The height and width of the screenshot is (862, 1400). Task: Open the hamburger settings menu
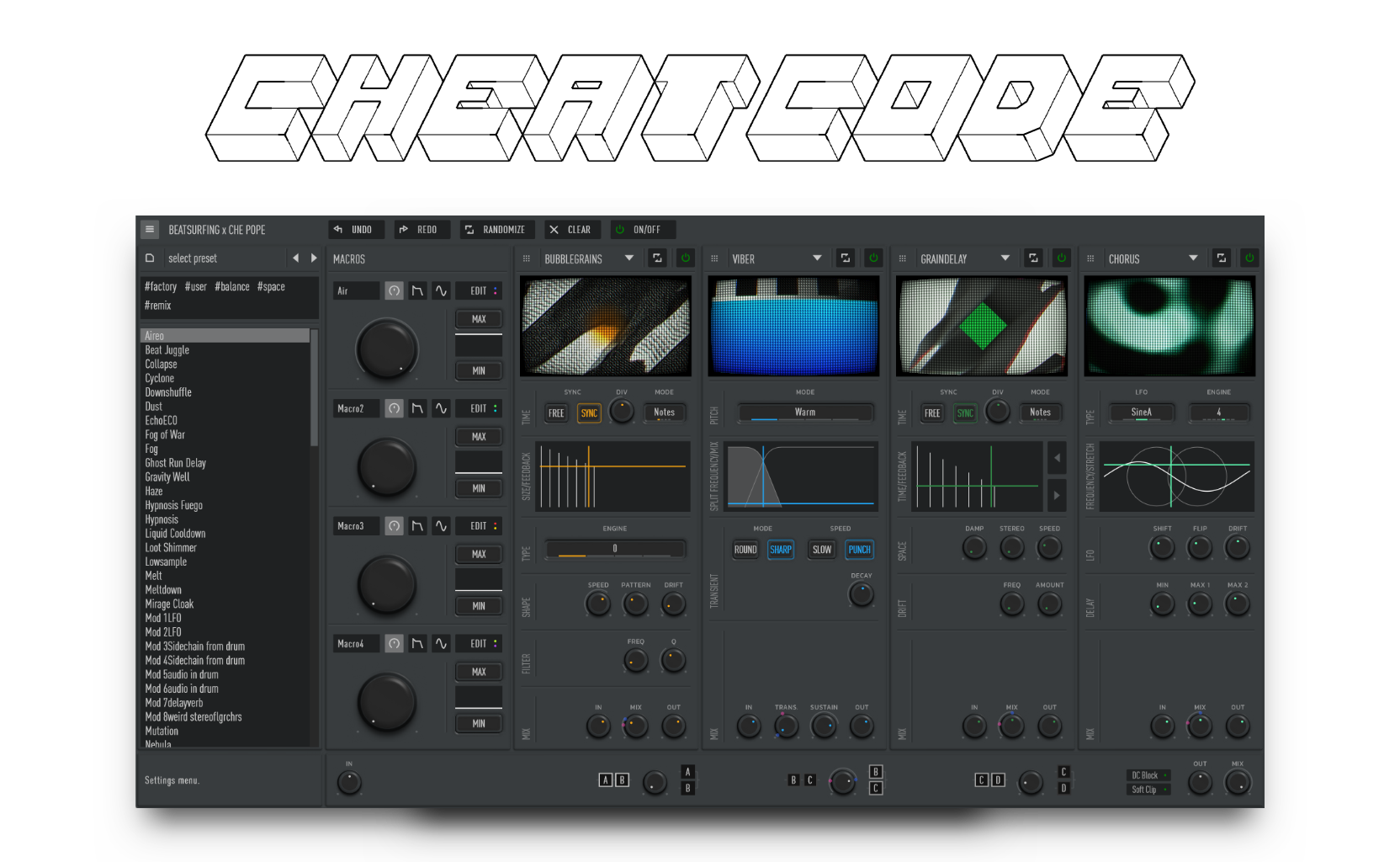[150, 229]
